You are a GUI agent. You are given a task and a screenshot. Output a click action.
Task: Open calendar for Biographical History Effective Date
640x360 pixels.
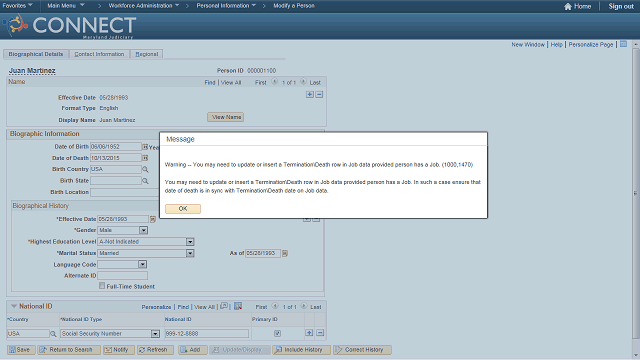click(153, 219)
